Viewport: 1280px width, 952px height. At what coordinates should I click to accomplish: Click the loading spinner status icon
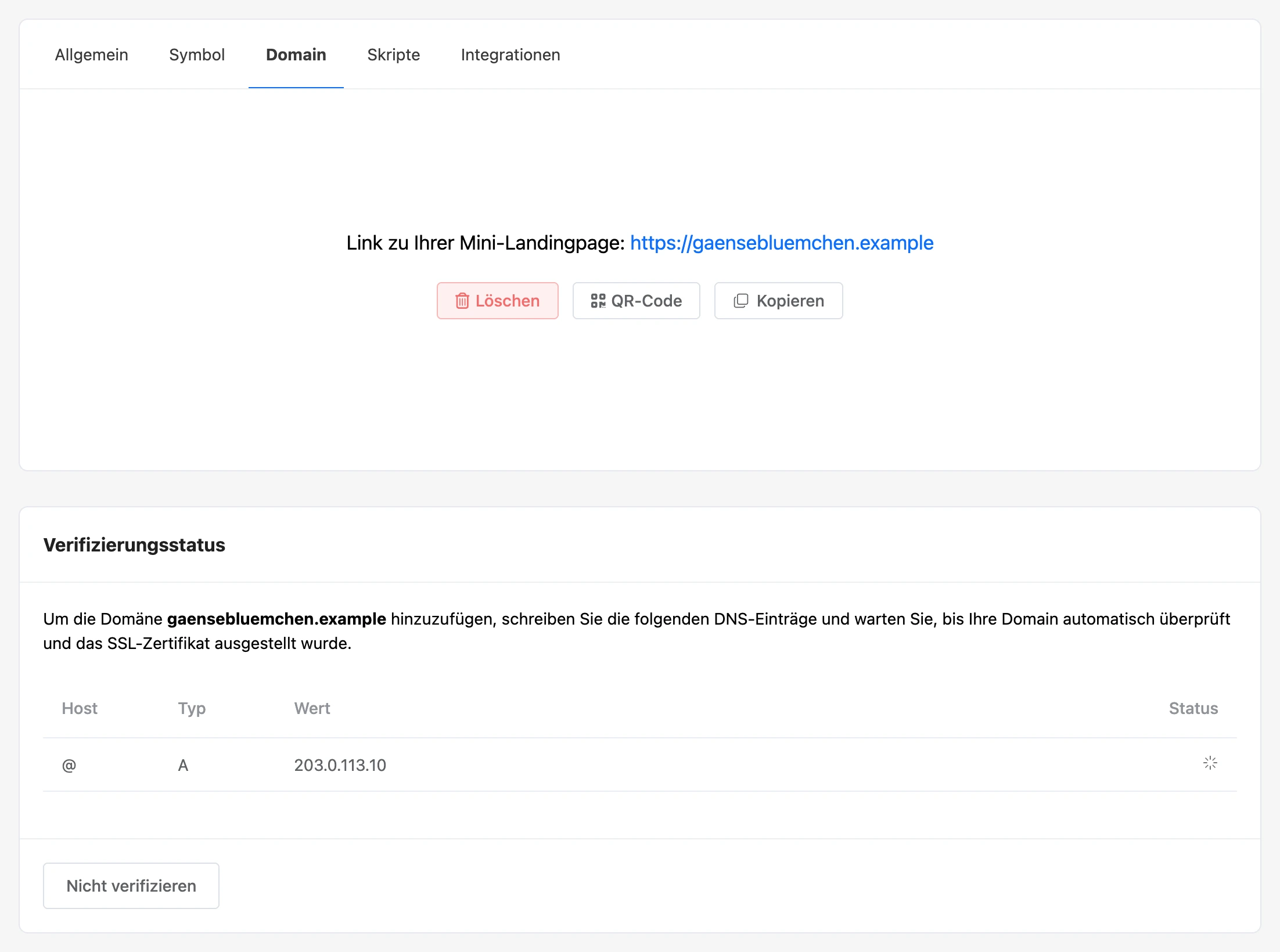coord(1210,763)
